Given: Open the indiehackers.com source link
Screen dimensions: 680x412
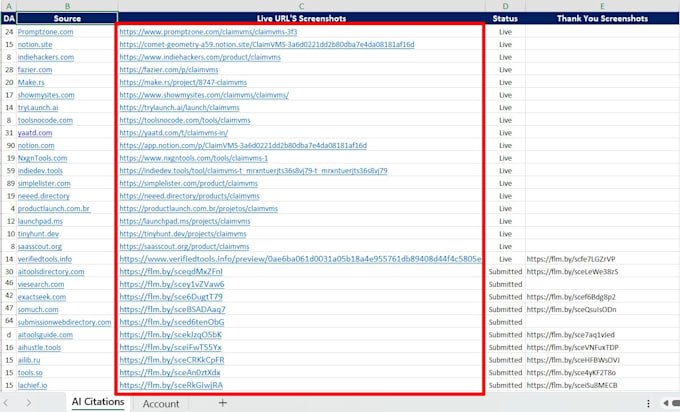Looking at the screenshot, I should click(46, 57).
